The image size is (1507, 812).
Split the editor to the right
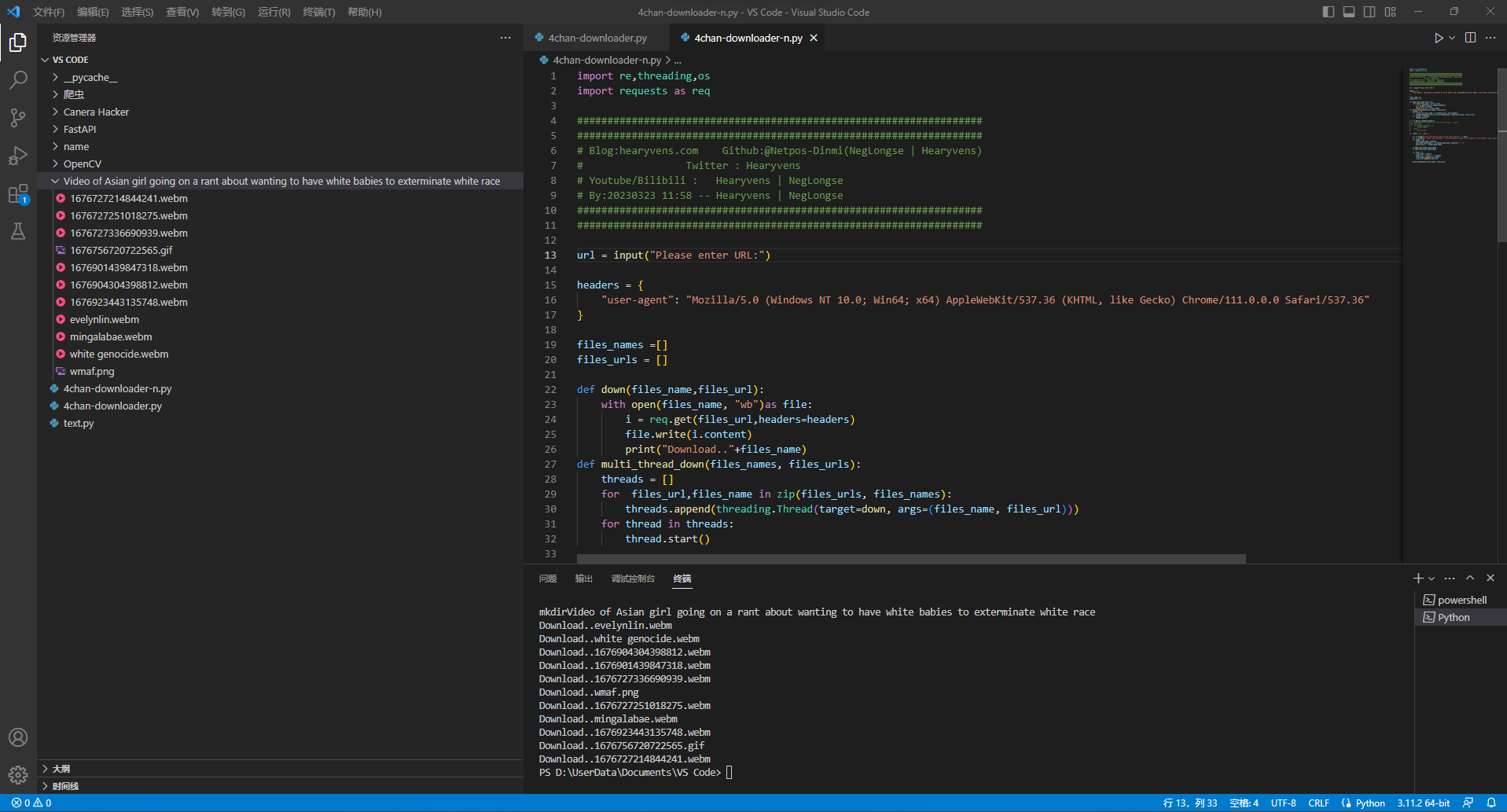[1470, 38]
